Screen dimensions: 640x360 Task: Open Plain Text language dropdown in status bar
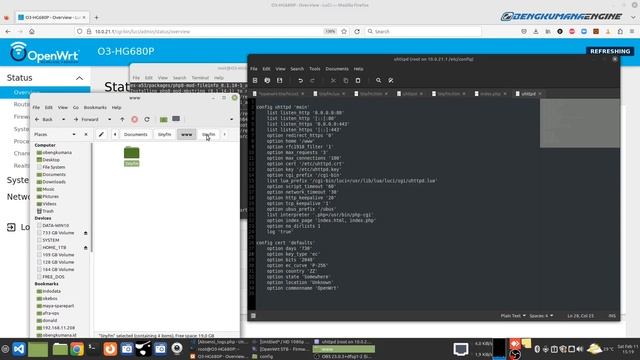513,316
